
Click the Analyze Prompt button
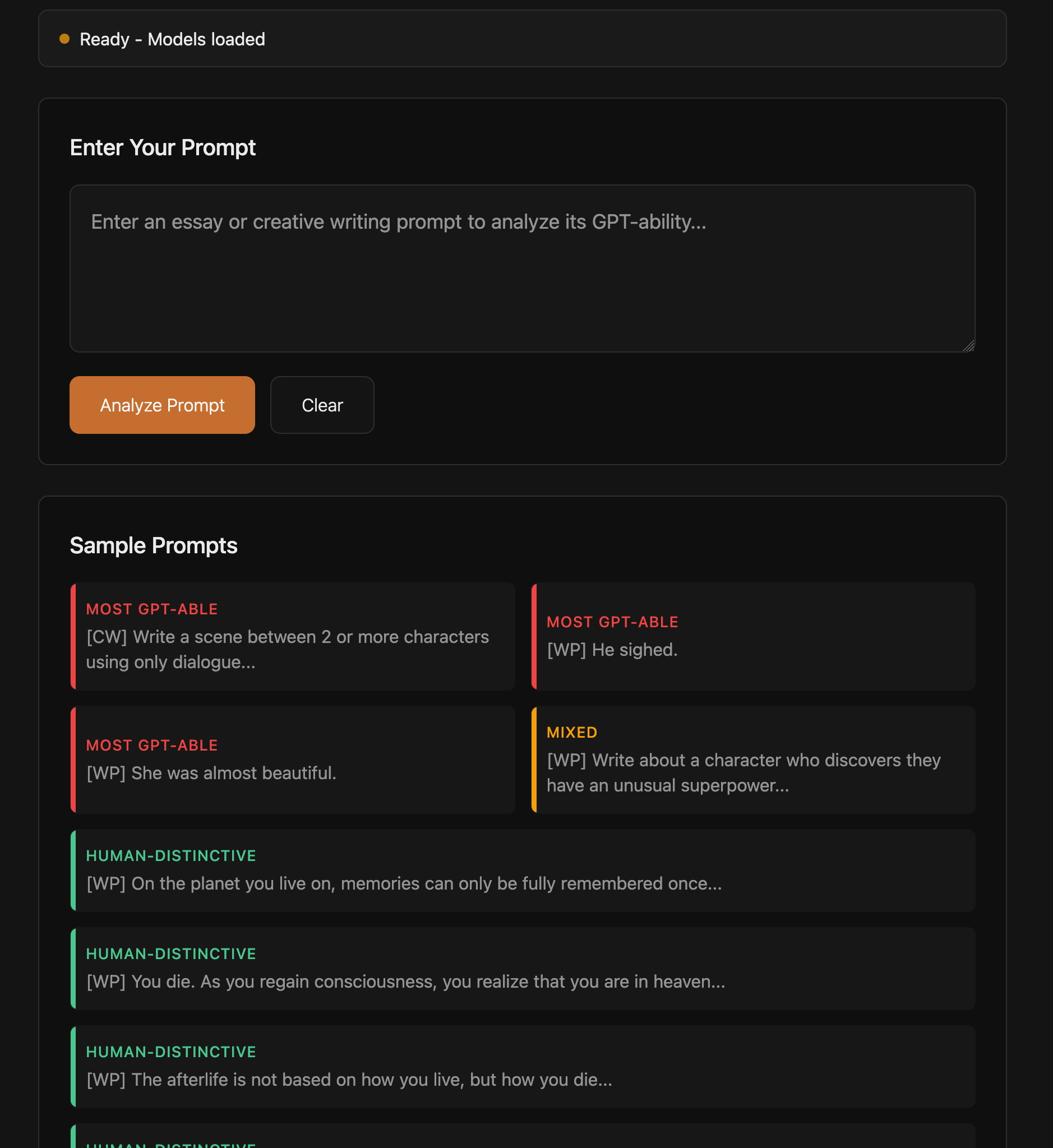pos(162,405)
